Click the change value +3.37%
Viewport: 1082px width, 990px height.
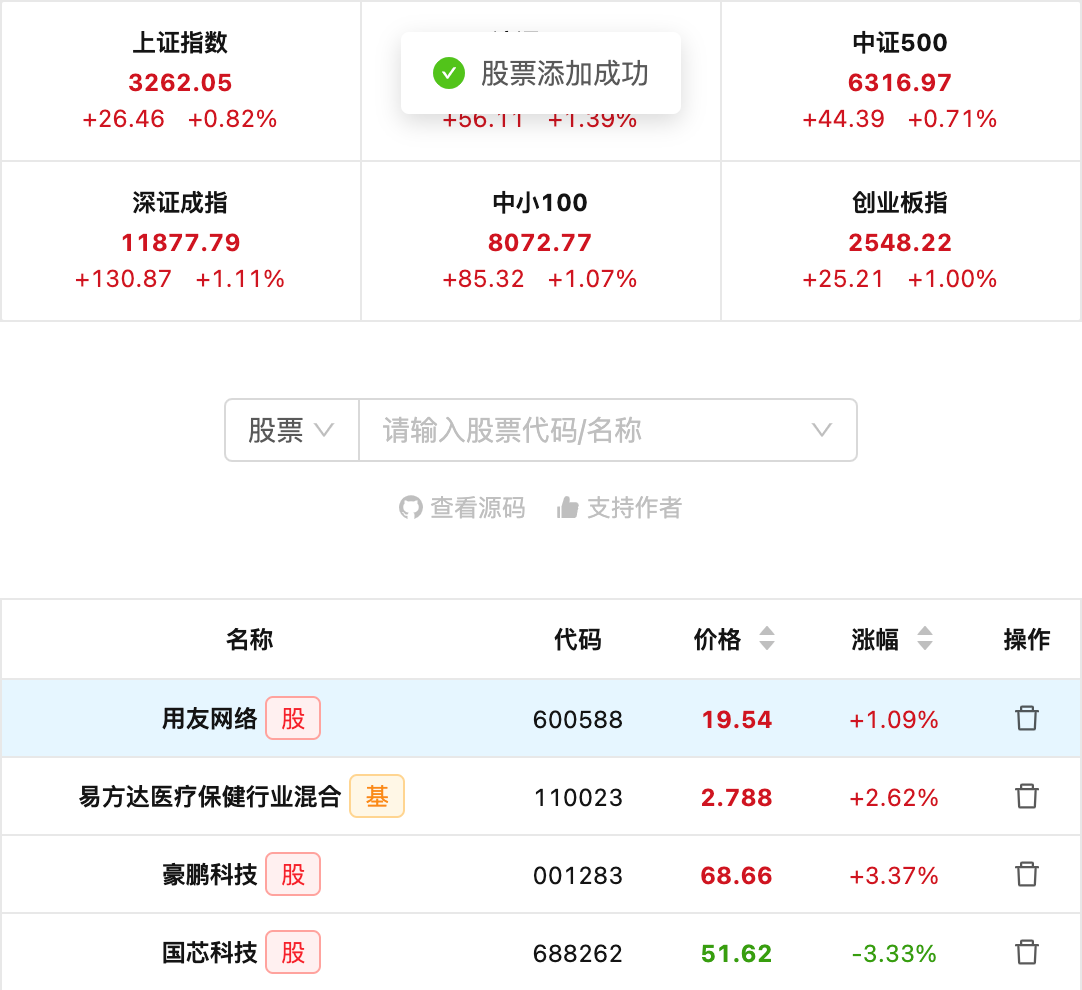(x=894, y=875)
